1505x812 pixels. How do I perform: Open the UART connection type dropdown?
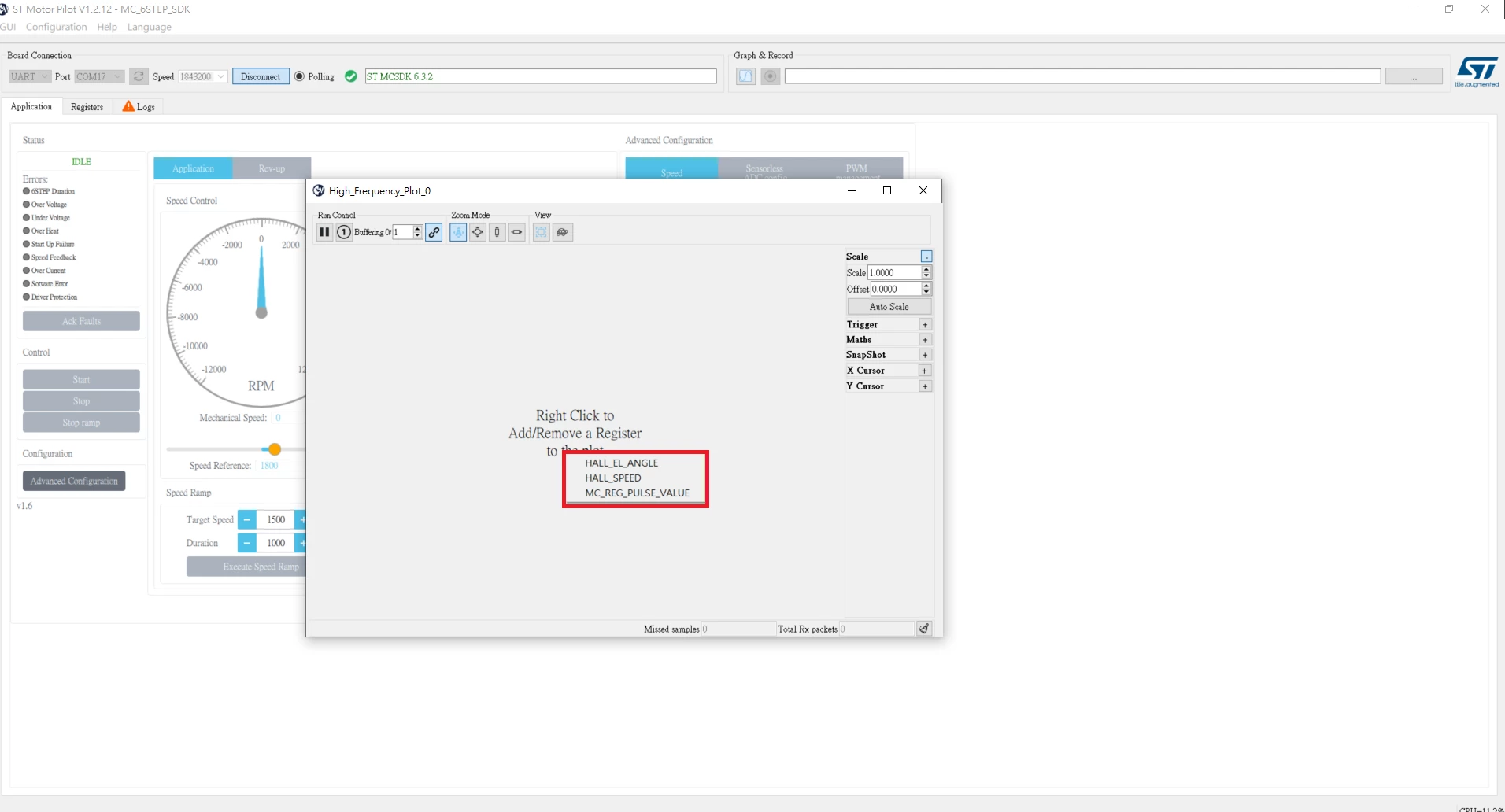(x=30, y=76)
